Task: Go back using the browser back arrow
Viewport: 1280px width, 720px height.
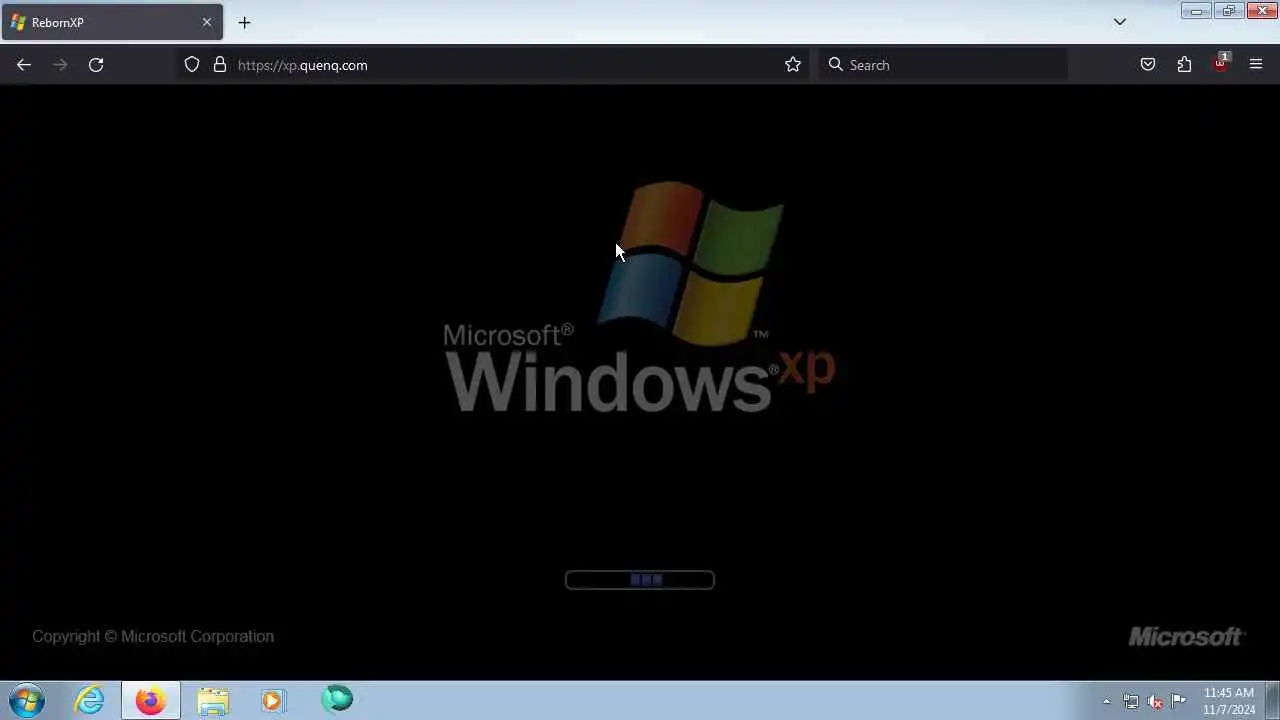Action: pyautogui.click(x=24, y=65)
